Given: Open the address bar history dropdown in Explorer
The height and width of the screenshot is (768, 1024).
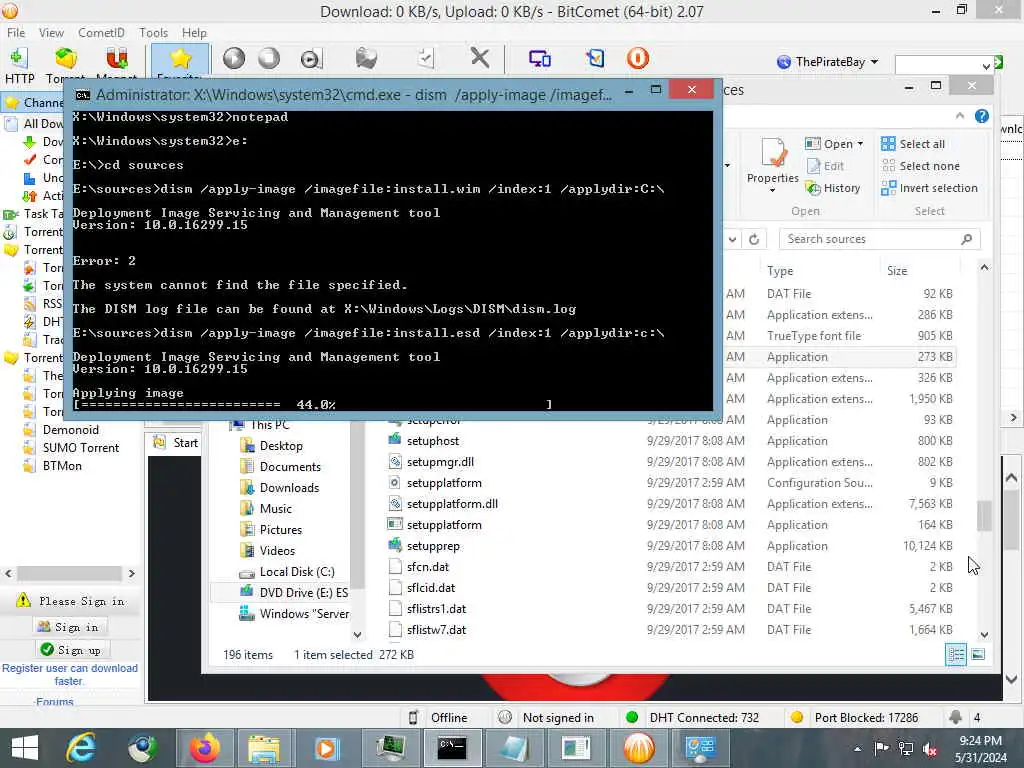Looking at the screenshot, I should click(x=733, y=239).
